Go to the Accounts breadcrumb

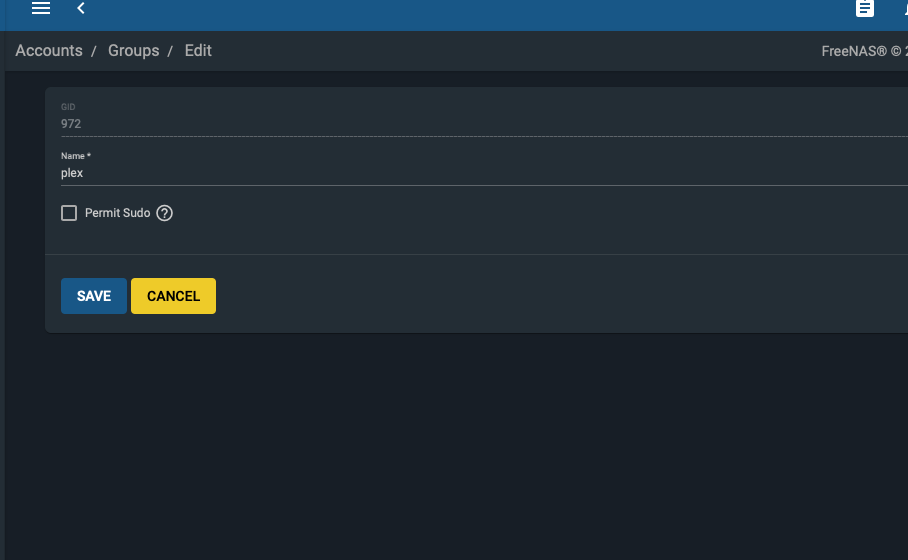[49, 51]
